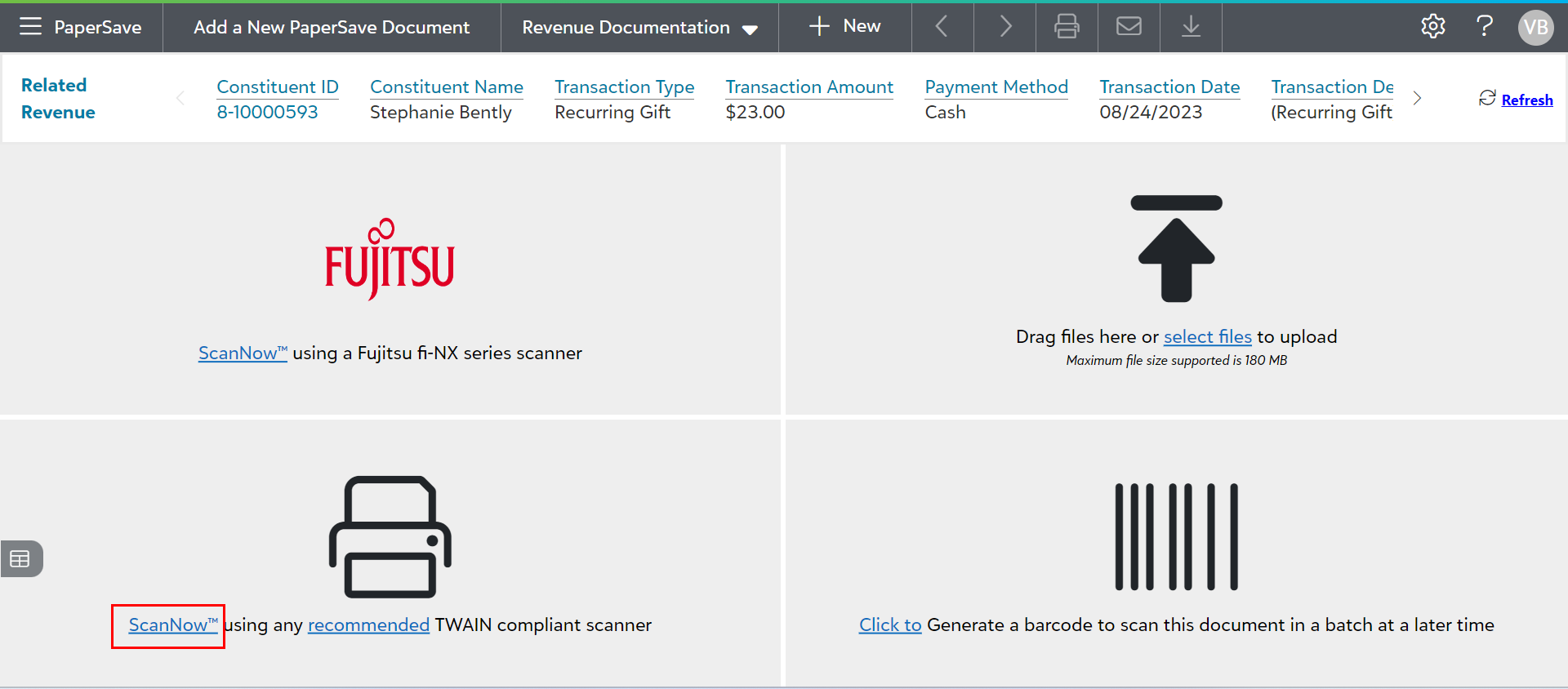The height and width of the screenshot is (689, 1568).
Task: Open the side grid panel tab
Action: point(20,559)
